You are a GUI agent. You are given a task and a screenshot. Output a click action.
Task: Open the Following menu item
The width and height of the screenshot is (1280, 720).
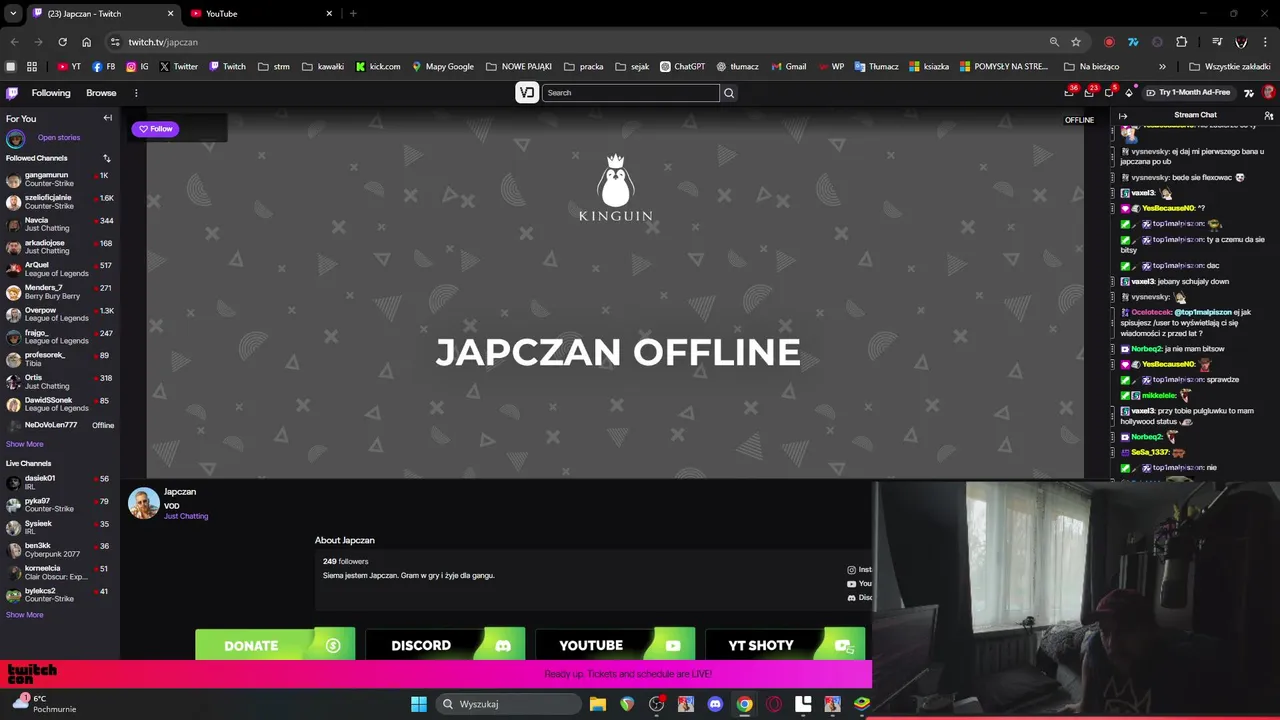click(51, 93)
